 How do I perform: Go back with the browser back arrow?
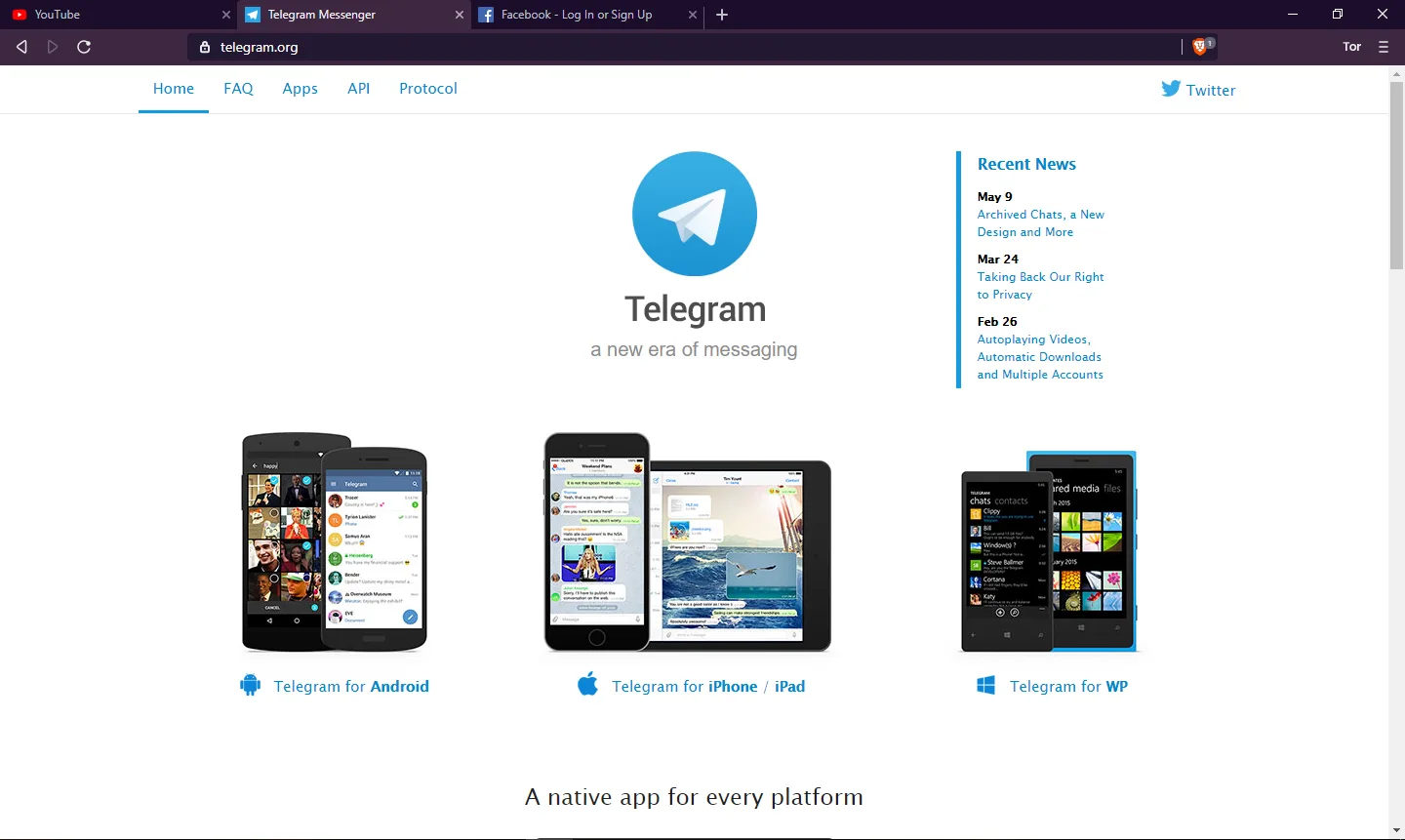[21, 47]
